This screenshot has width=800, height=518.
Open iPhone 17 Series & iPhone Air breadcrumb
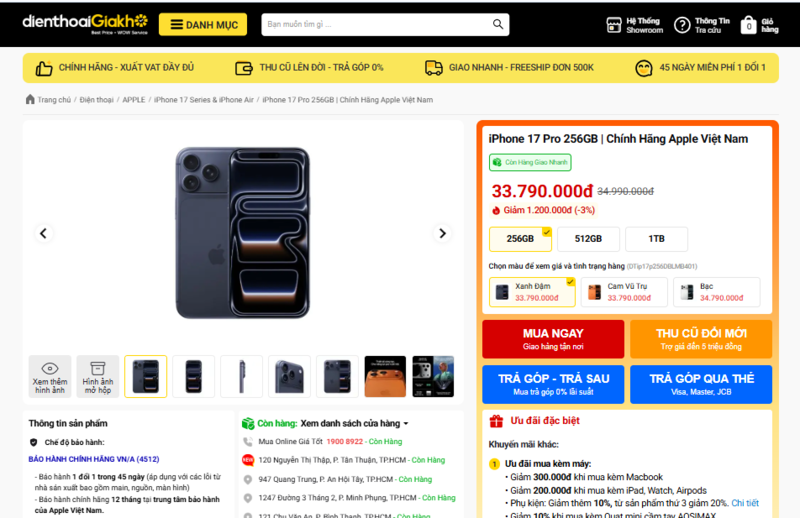pos(203,100)
